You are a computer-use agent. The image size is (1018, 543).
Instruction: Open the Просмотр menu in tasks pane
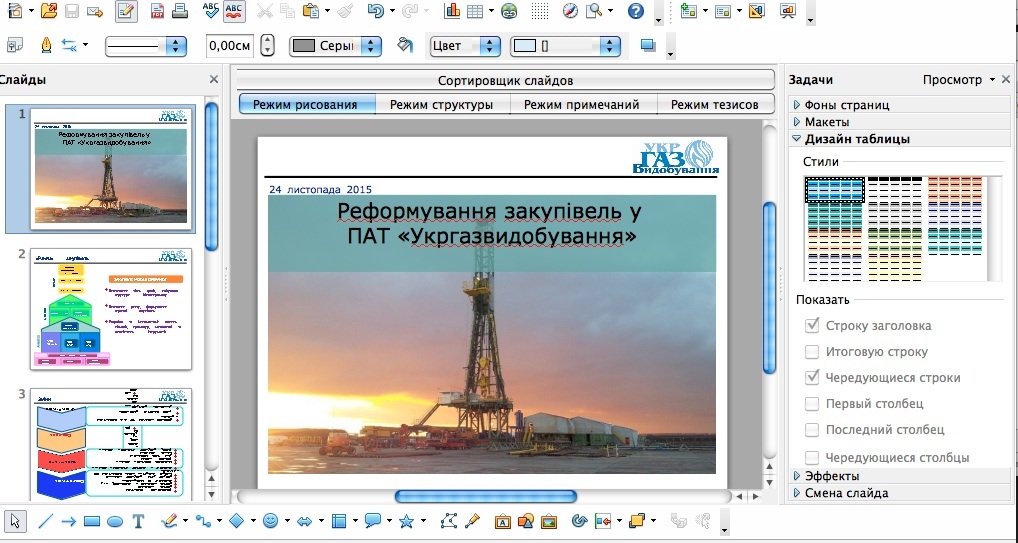tap(958, 80)
